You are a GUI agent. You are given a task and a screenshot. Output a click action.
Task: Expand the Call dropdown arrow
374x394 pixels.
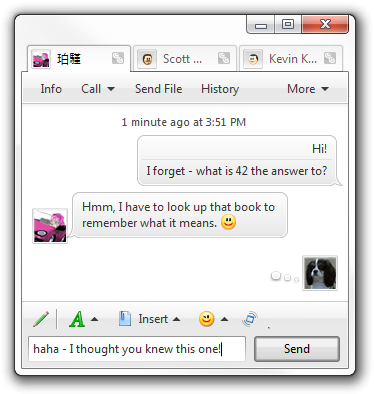[111, 89]
